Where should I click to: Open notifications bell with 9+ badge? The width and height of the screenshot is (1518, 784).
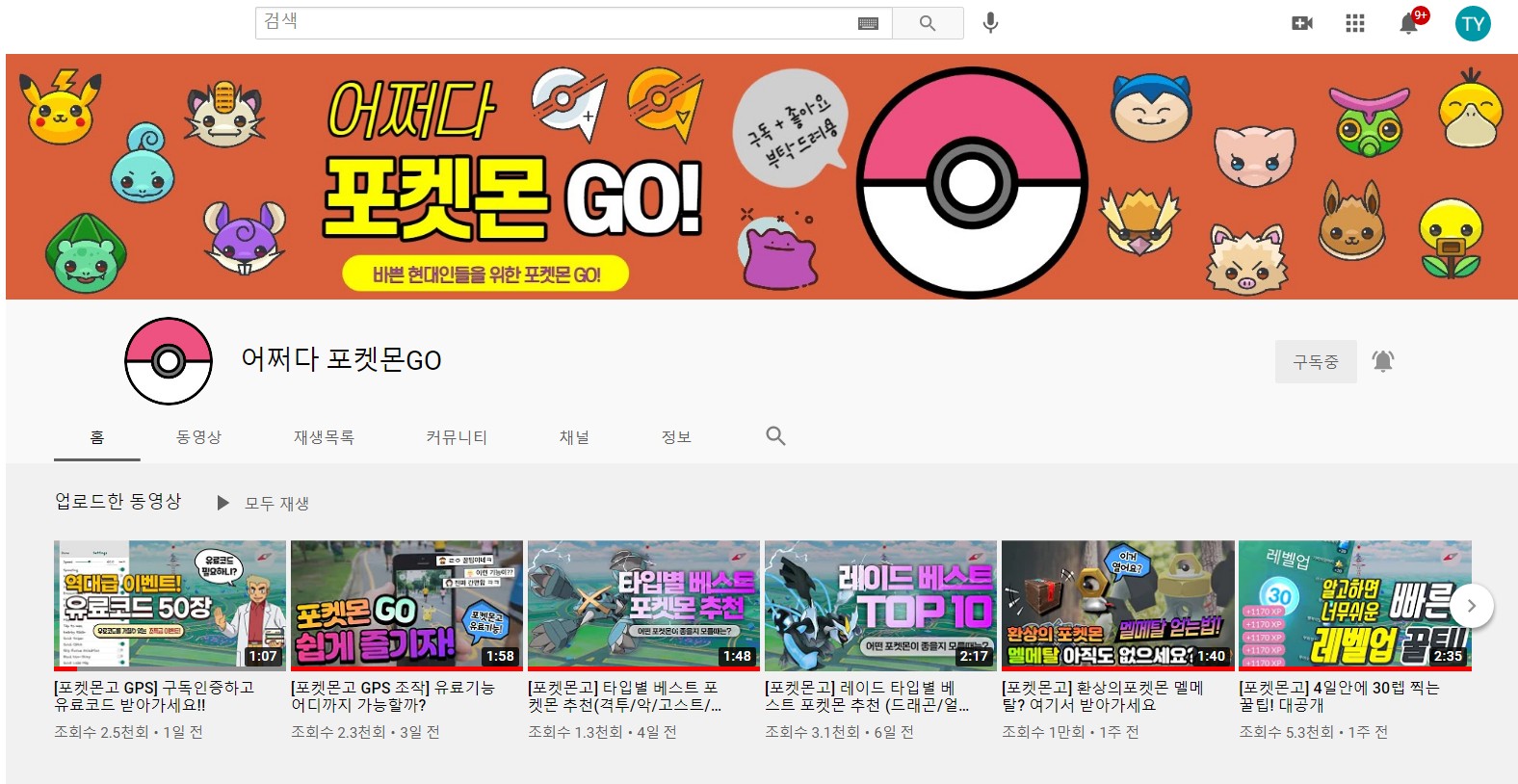(1409, 22)
